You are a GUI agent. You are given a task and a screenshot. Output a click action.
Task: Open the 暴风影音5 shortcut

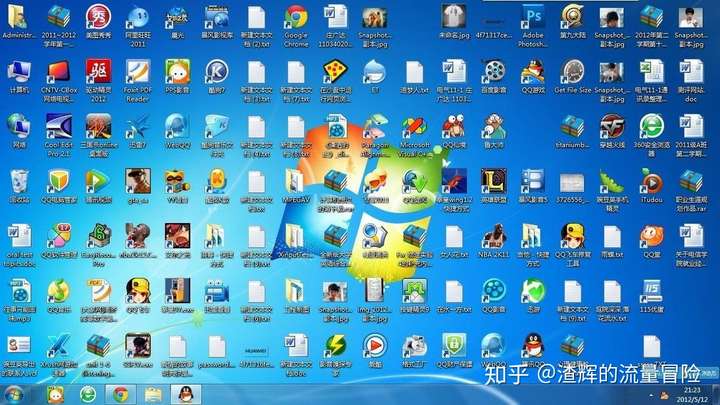tap(533, 182)
